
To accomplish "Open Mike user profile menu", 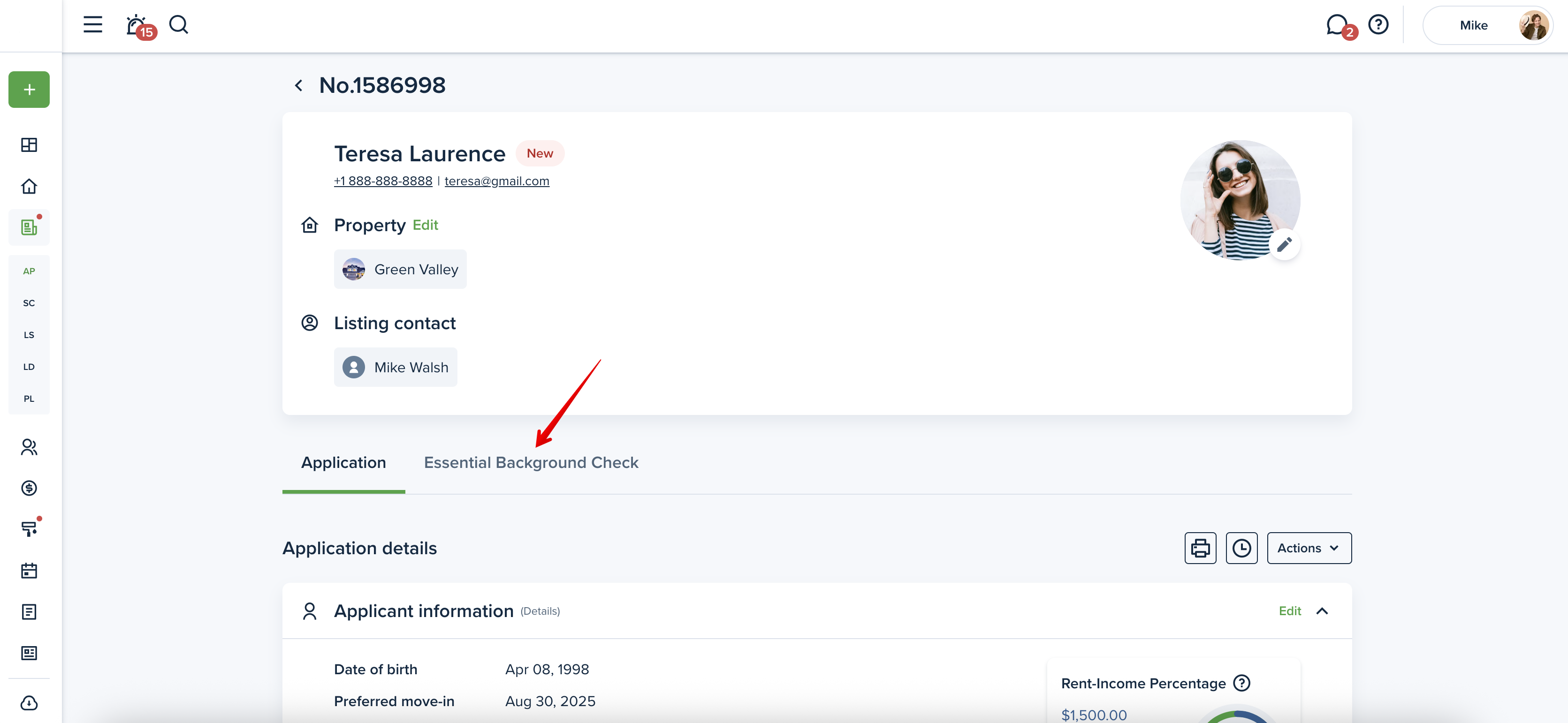I will 1487,25.
